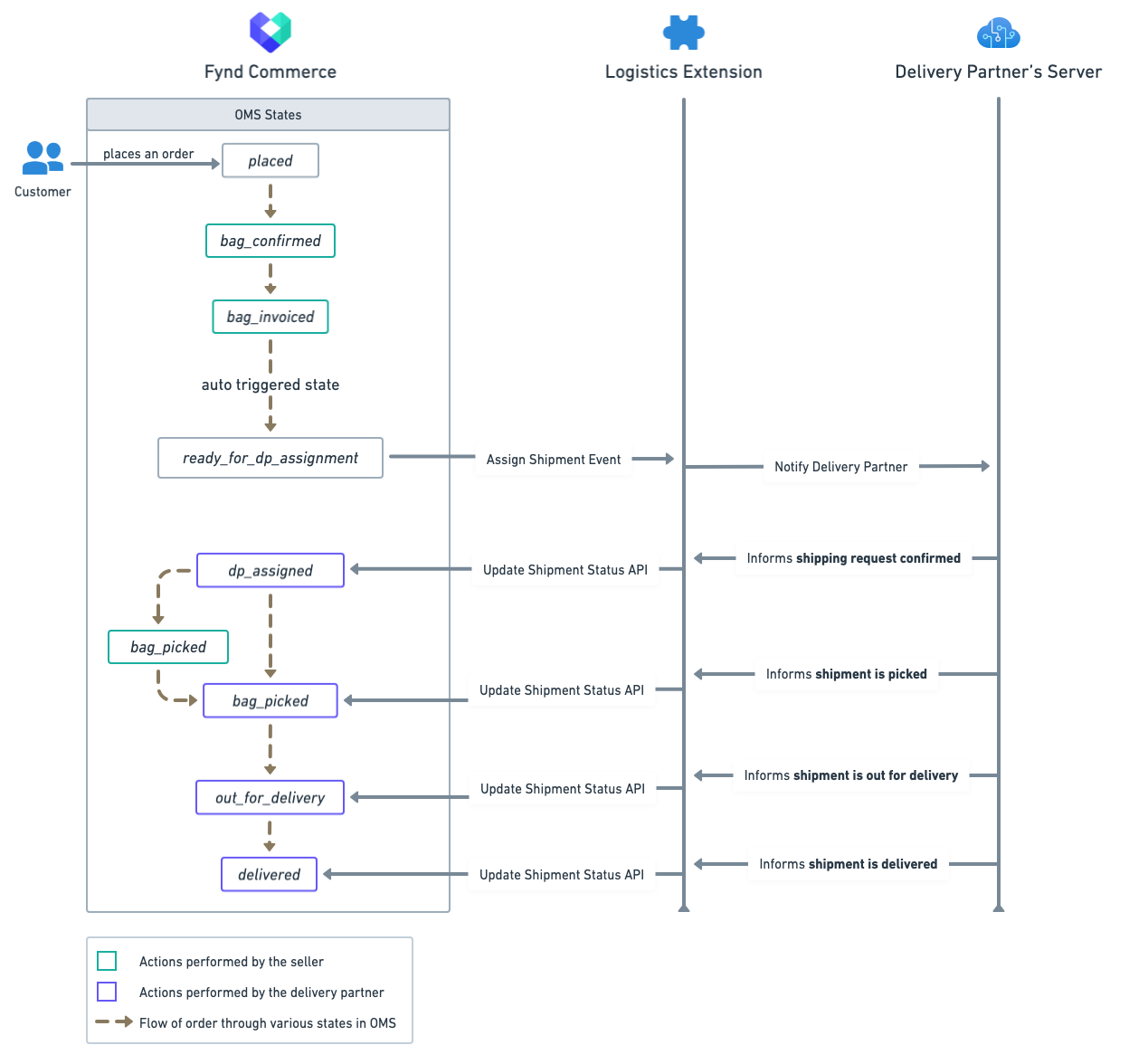Click the out_for_delivery state box
The image size is (1129, 1064).
tap(270, 798)
